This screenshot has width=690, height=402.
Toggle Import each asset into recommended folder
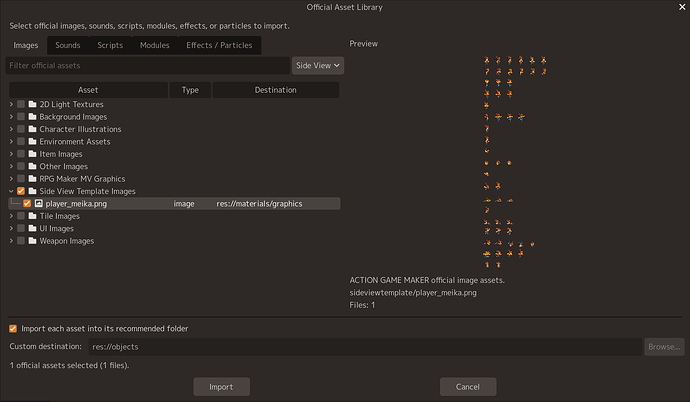[x=13, y=329]
